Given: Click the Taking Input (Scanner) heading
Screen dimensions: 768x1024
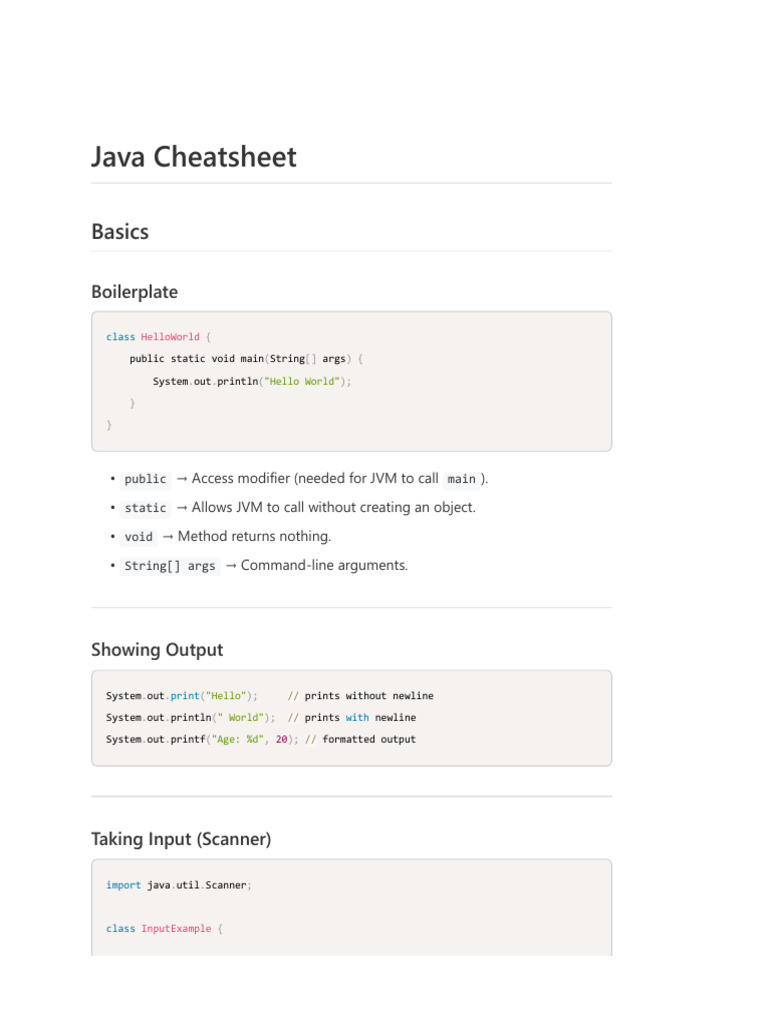Looking at the screenshot, I should [181, 840].
